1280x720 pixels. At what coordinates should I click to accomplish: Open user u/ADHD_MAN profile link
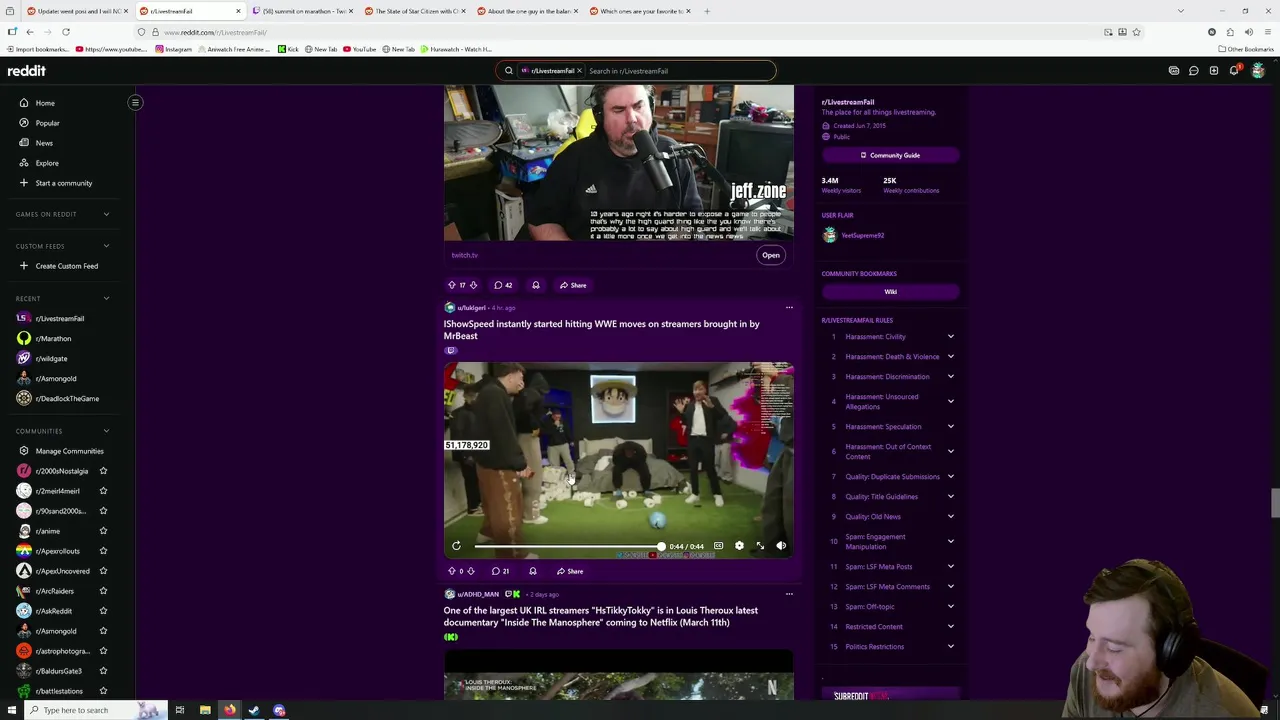[478, 594]
